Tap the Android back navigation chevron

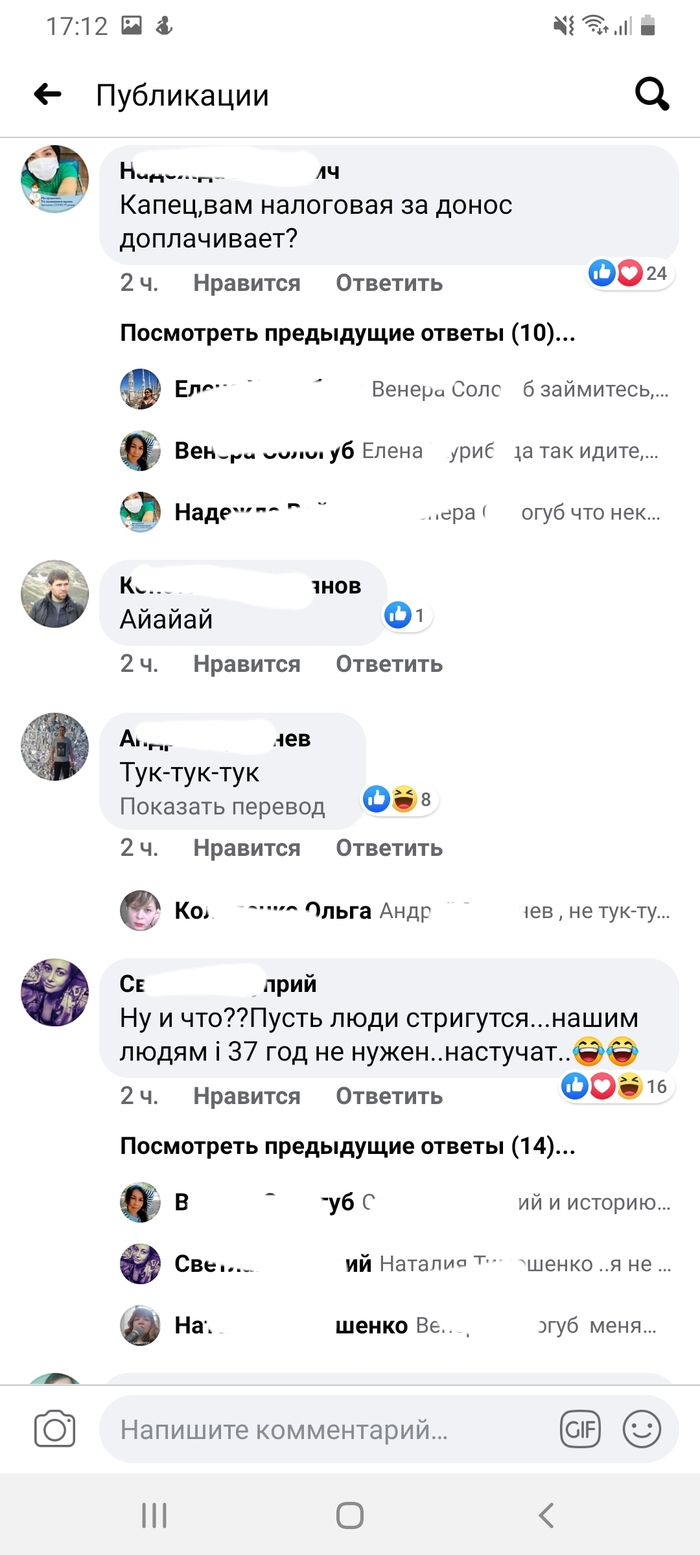pos(546,1516)
